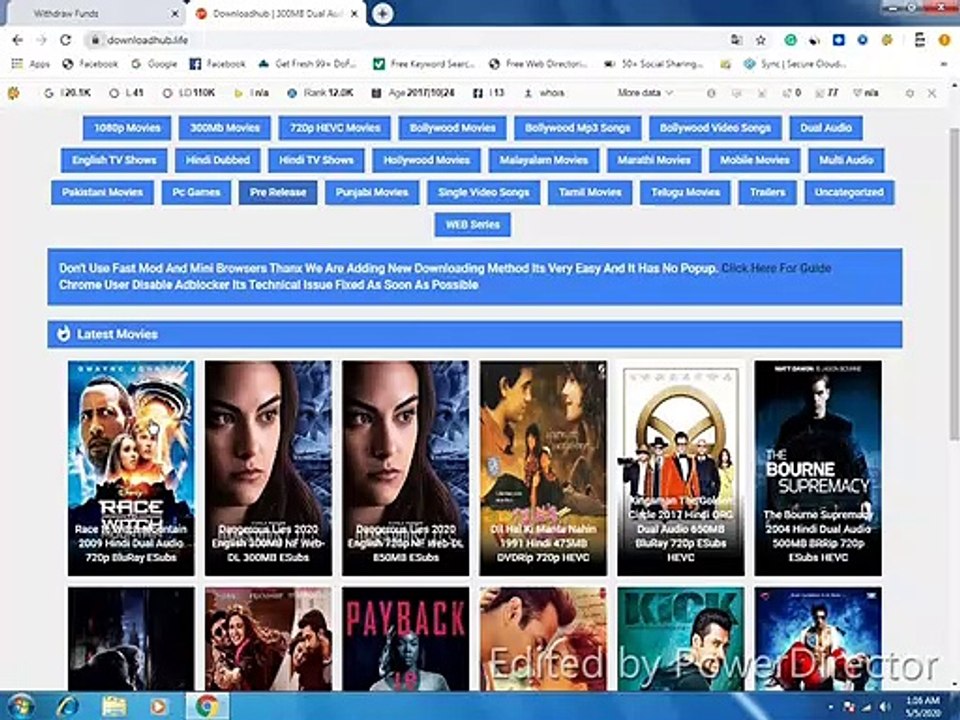Open English TV Shows category

[114, 160]
